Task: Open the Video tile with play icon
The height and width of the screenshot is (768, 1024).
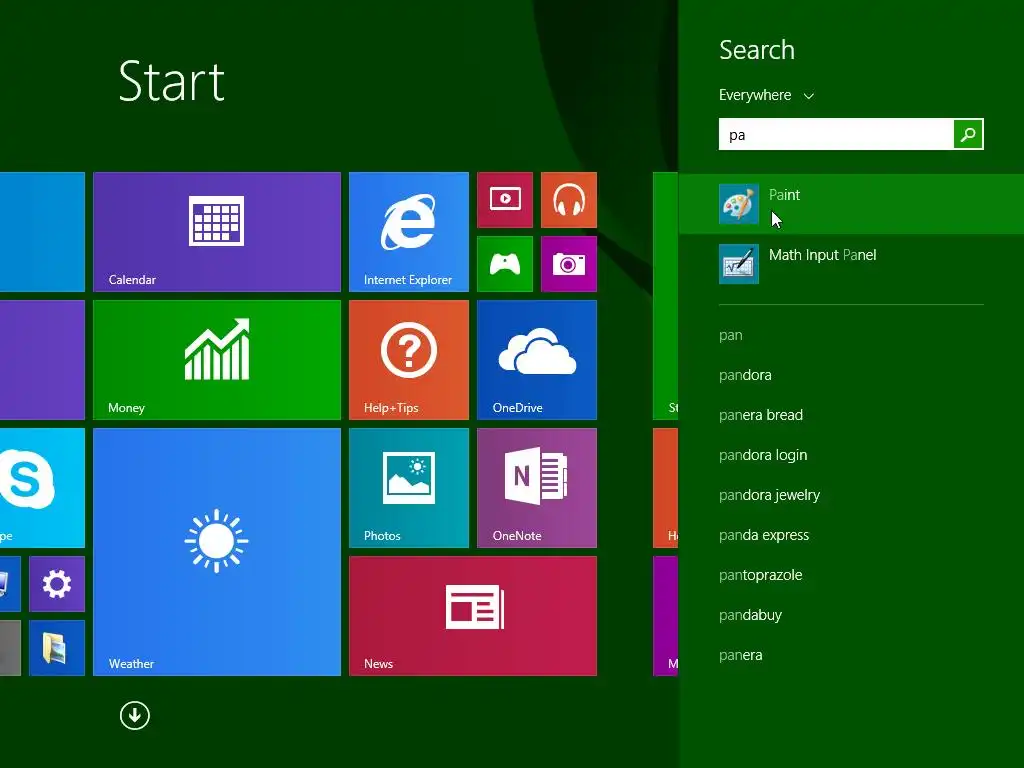Action: point(505,200)
